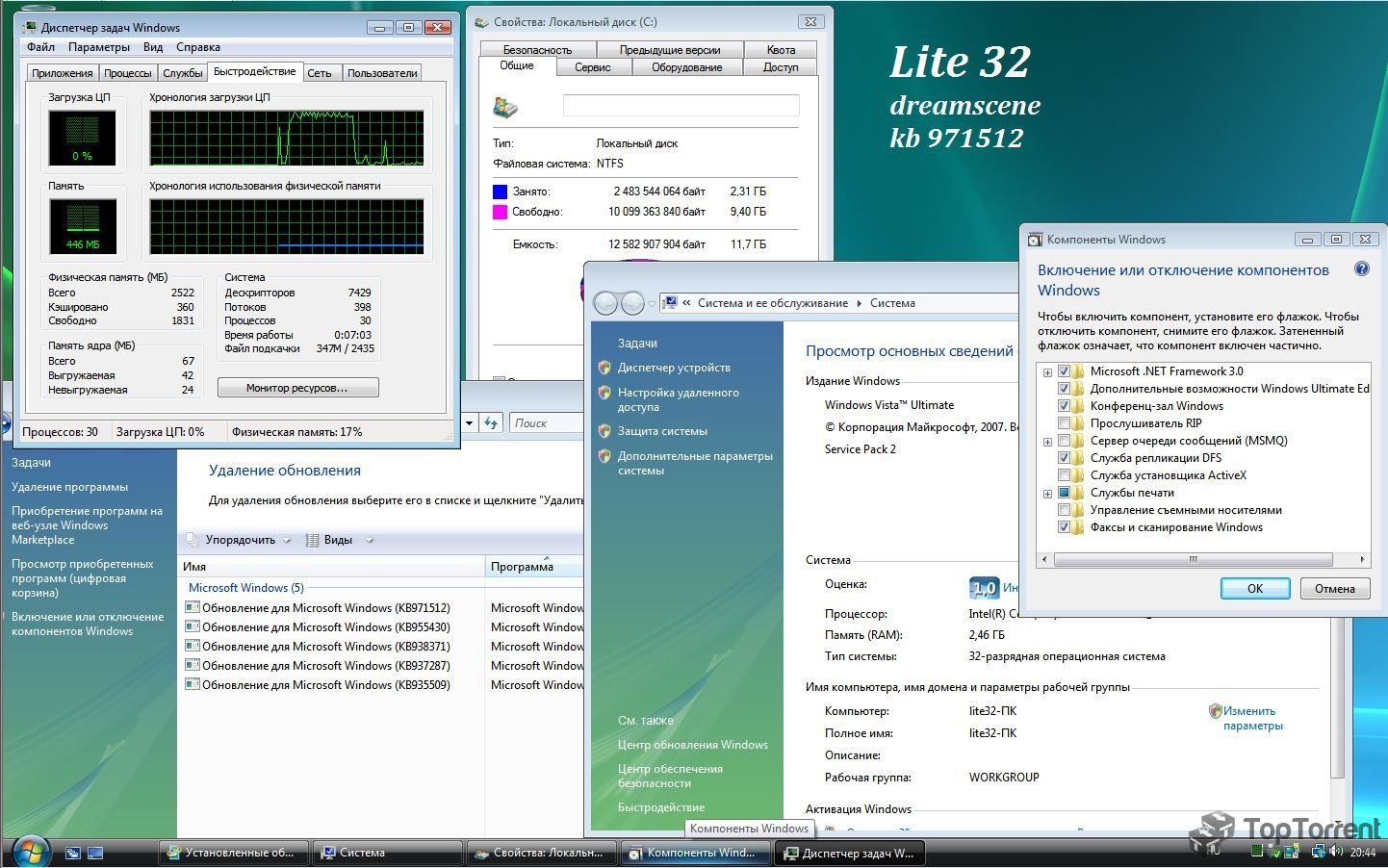
Task: Expand Microsoft .NET Framework 3.0 tree node
Action: (1047, 372)
